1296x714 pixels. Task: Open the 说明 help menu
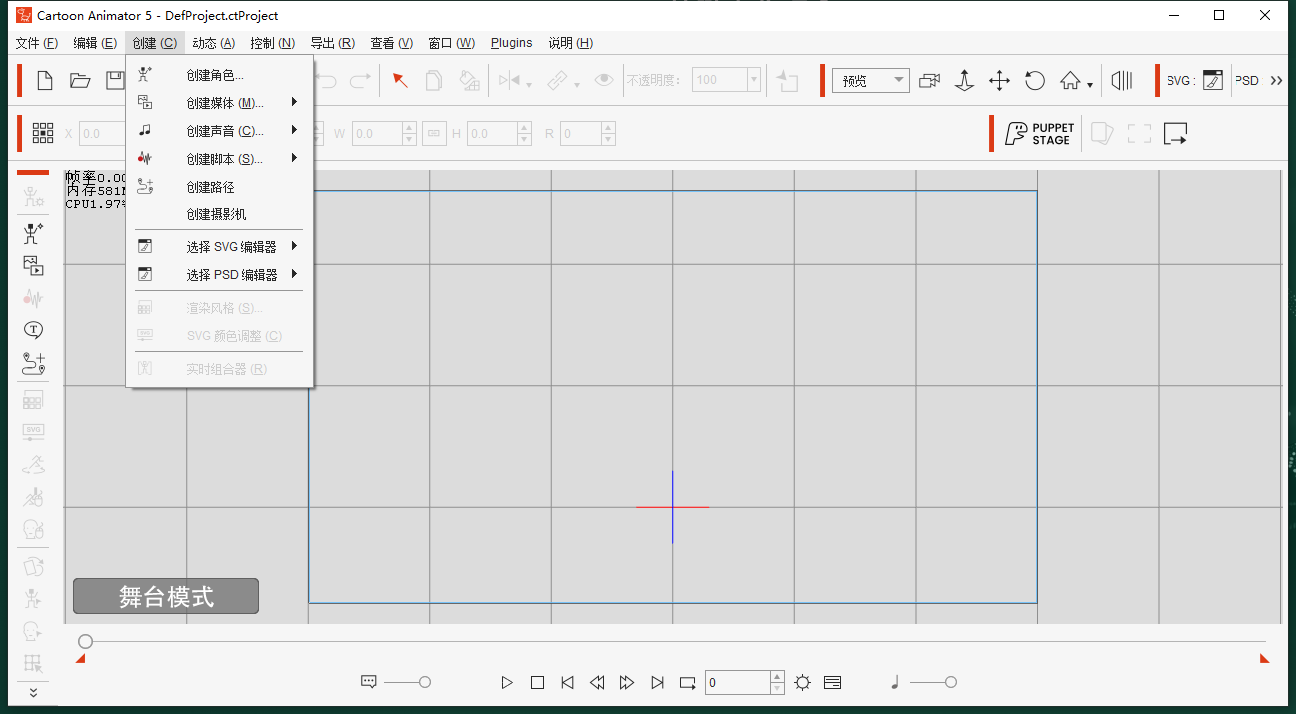(x=571, y=43)
